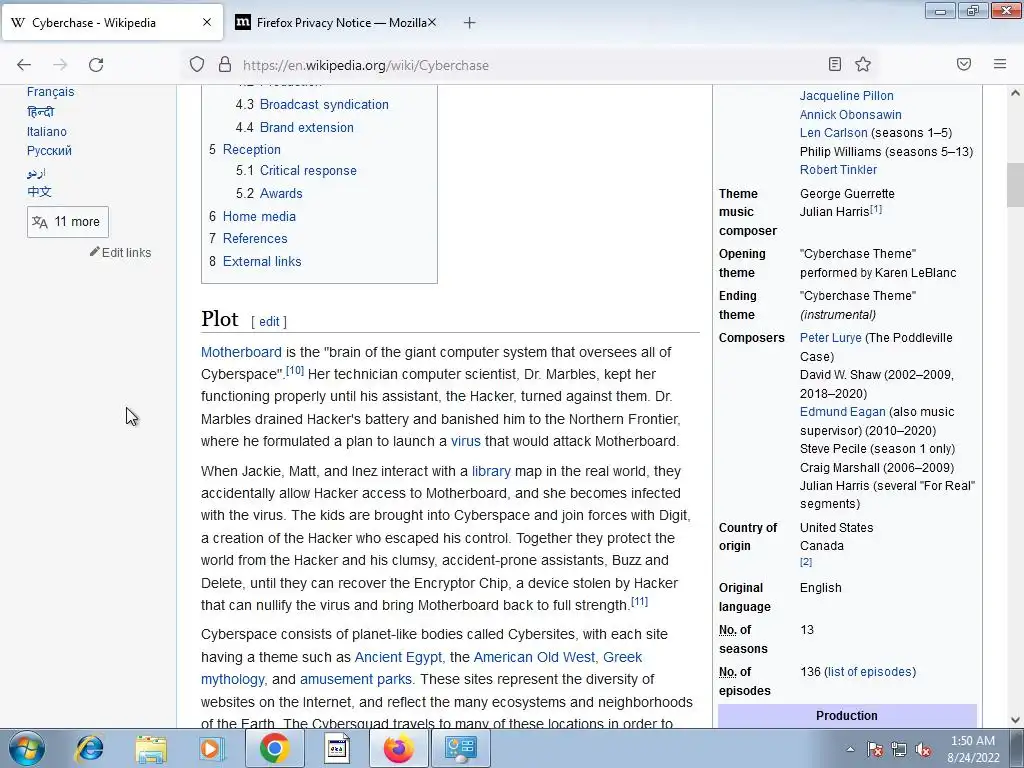This screenshot has width=1024, height=768.
Task: Expand the 11 more languages button
Action: pyautogui.click(x=68, y=222)
